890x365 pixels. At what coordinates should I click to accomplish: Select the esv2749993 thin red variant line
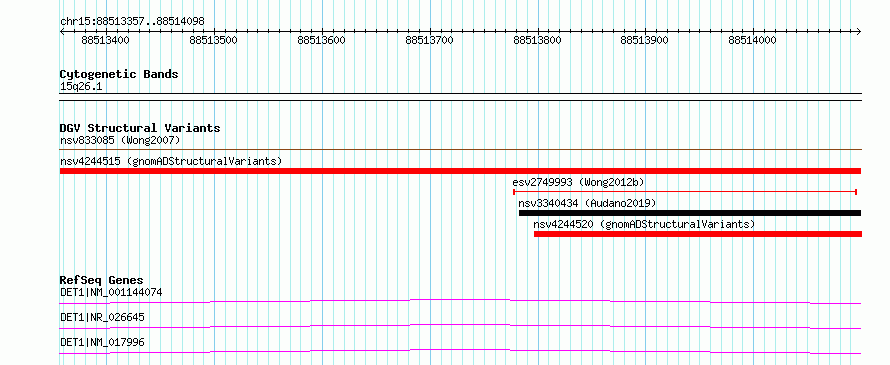pos(685,192)
